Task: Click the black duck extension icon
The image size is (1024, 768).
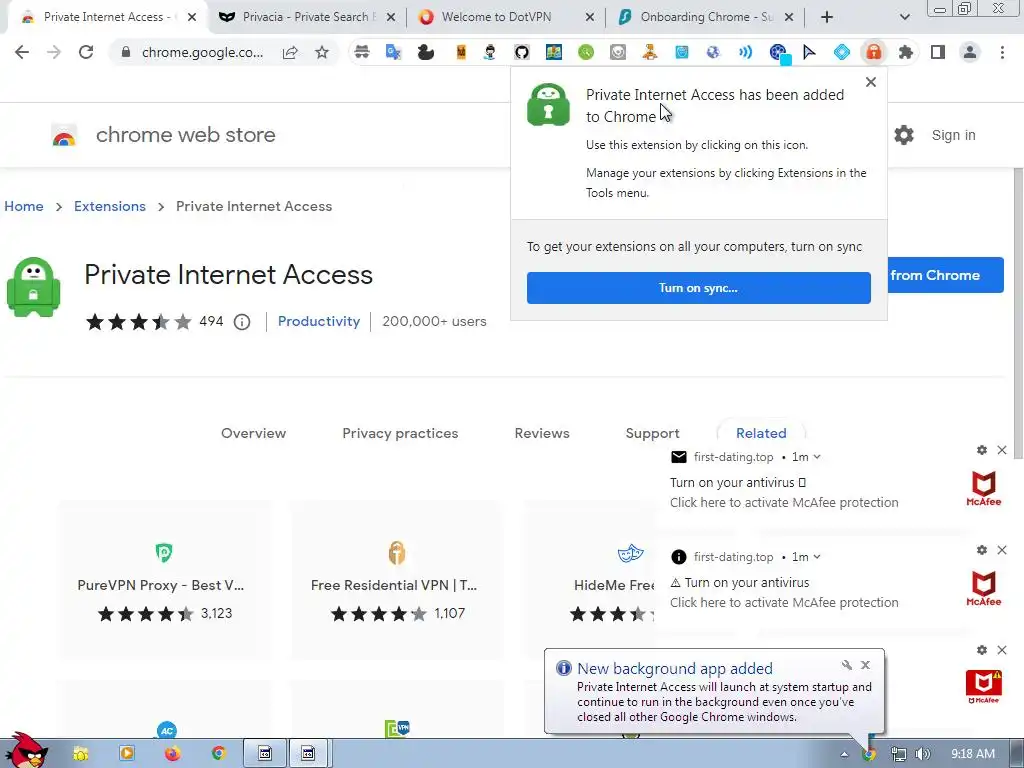Action: (x=426, y=52)
